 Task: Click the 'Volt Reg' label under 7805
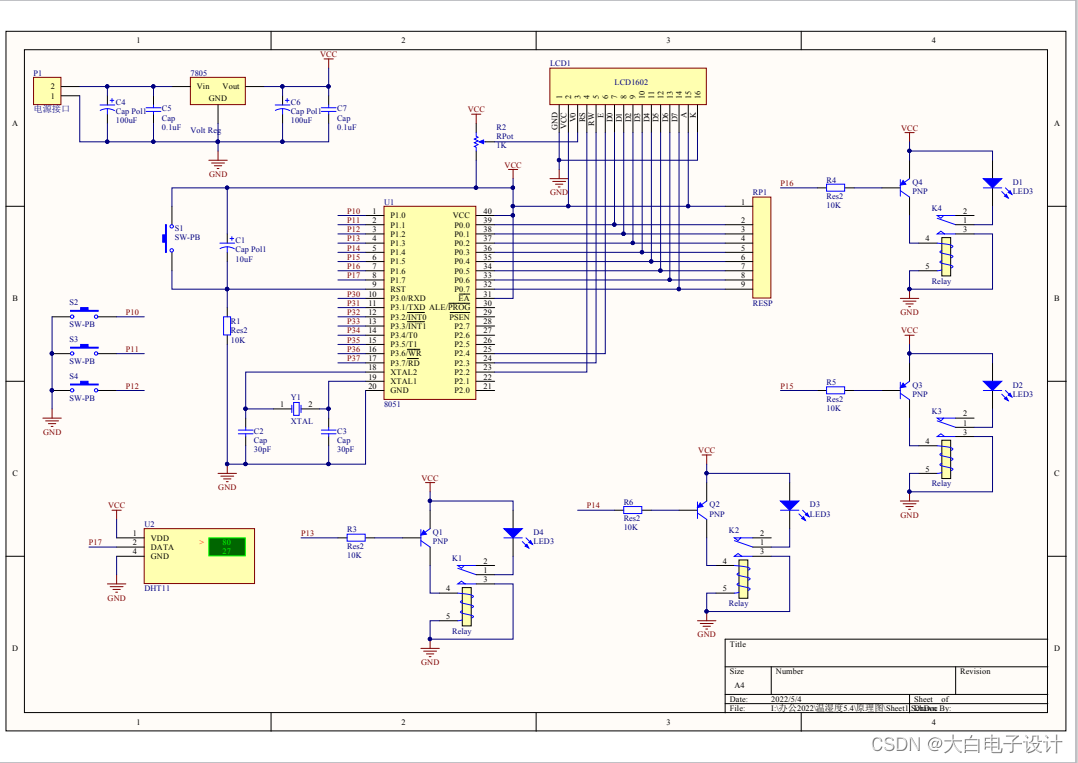(x=206, y=130)
